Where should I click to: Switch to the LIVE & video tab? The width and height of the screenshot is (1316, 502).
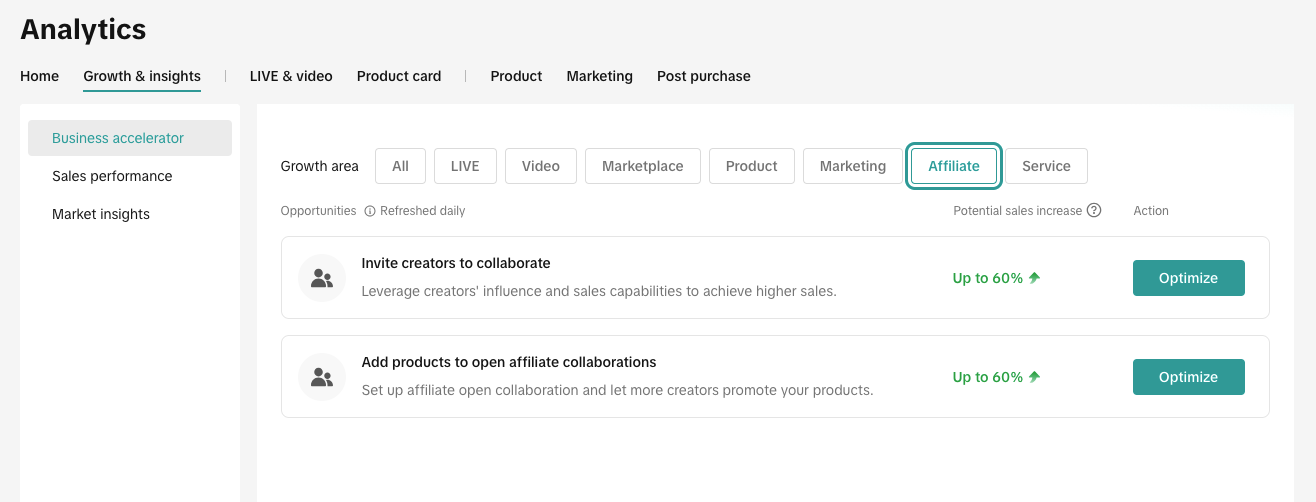pos(291,76)
